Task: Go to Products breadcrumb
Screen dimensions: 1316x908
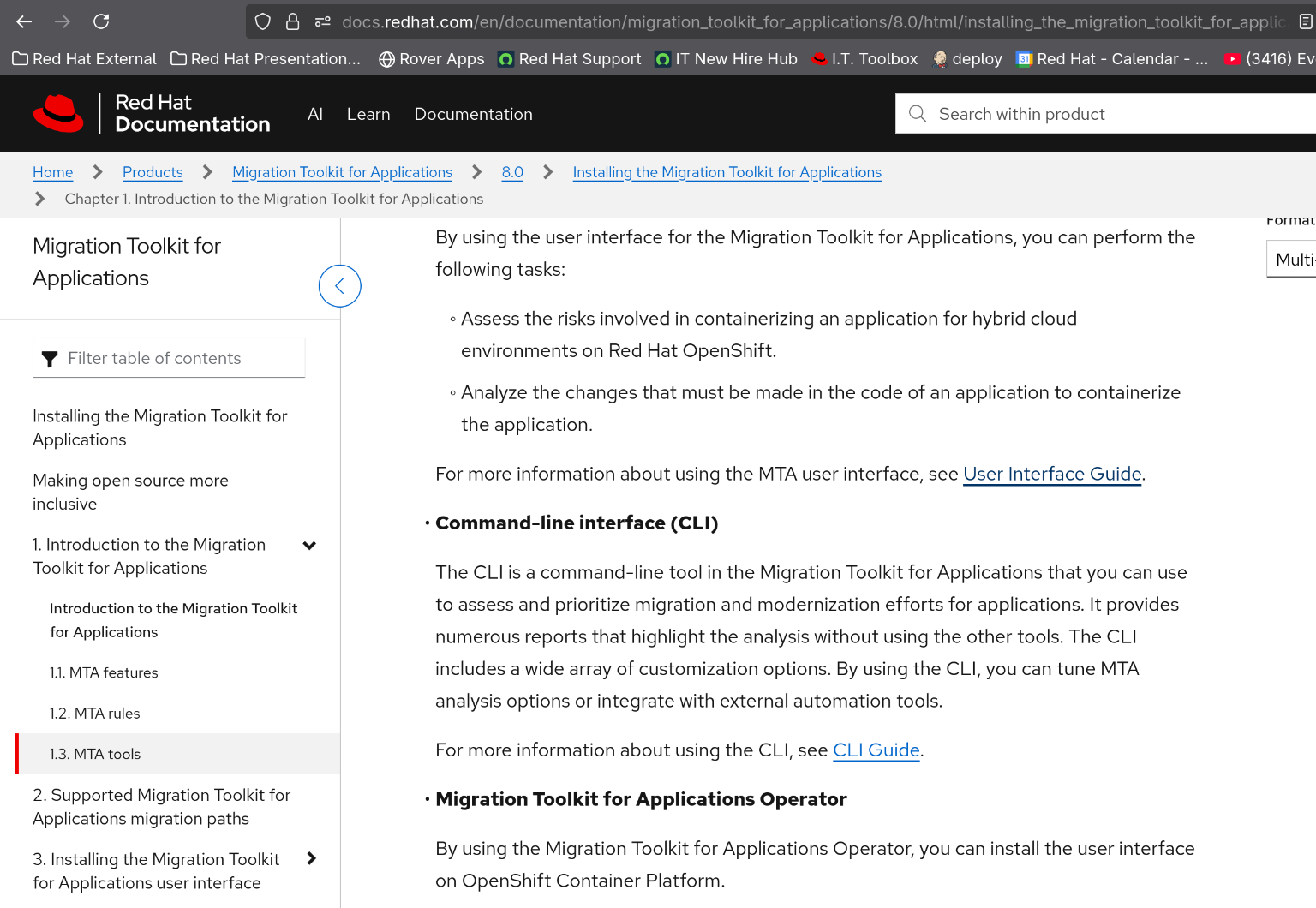Action: tap(153, 172)
